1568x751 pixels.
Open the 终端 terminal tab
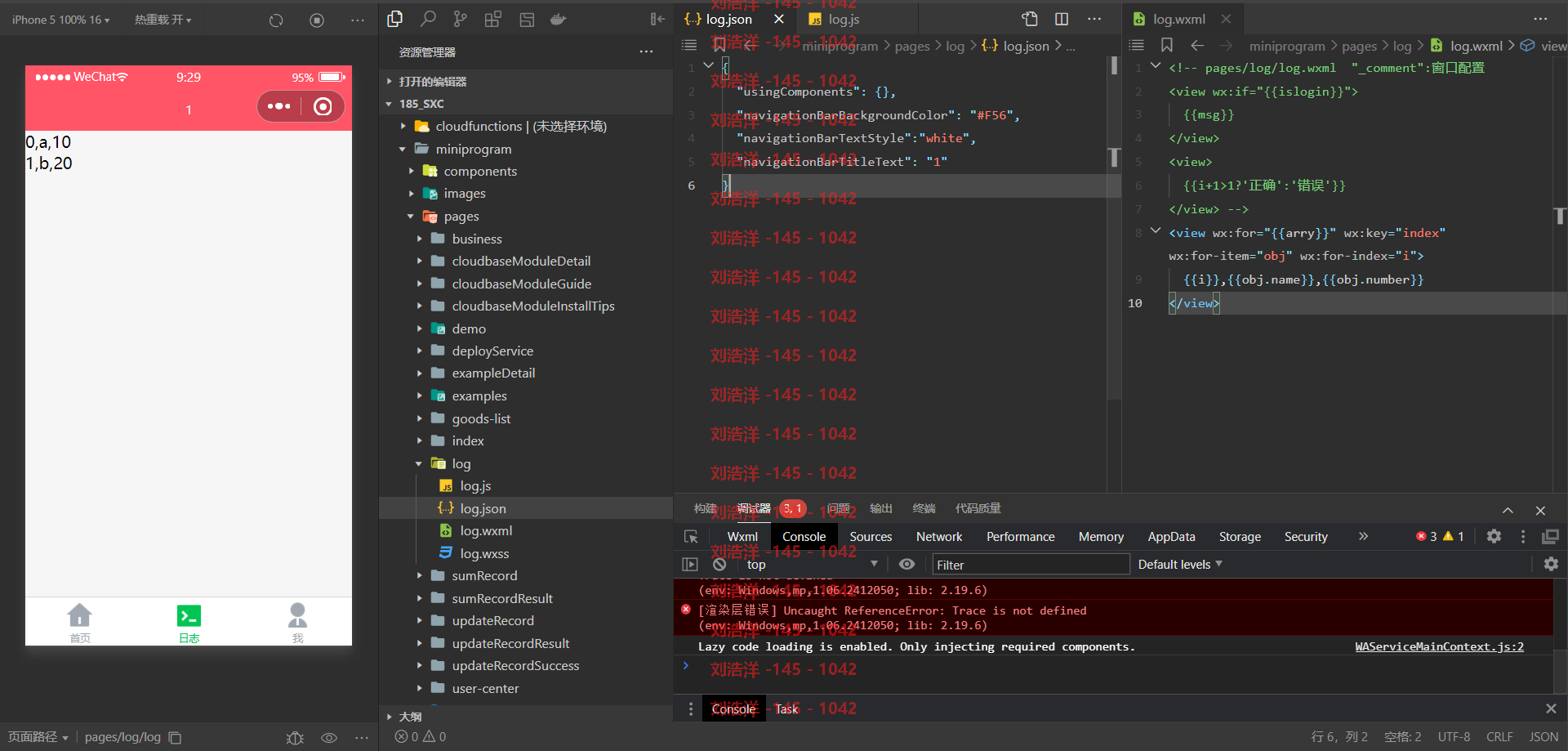tap(924, 508)
